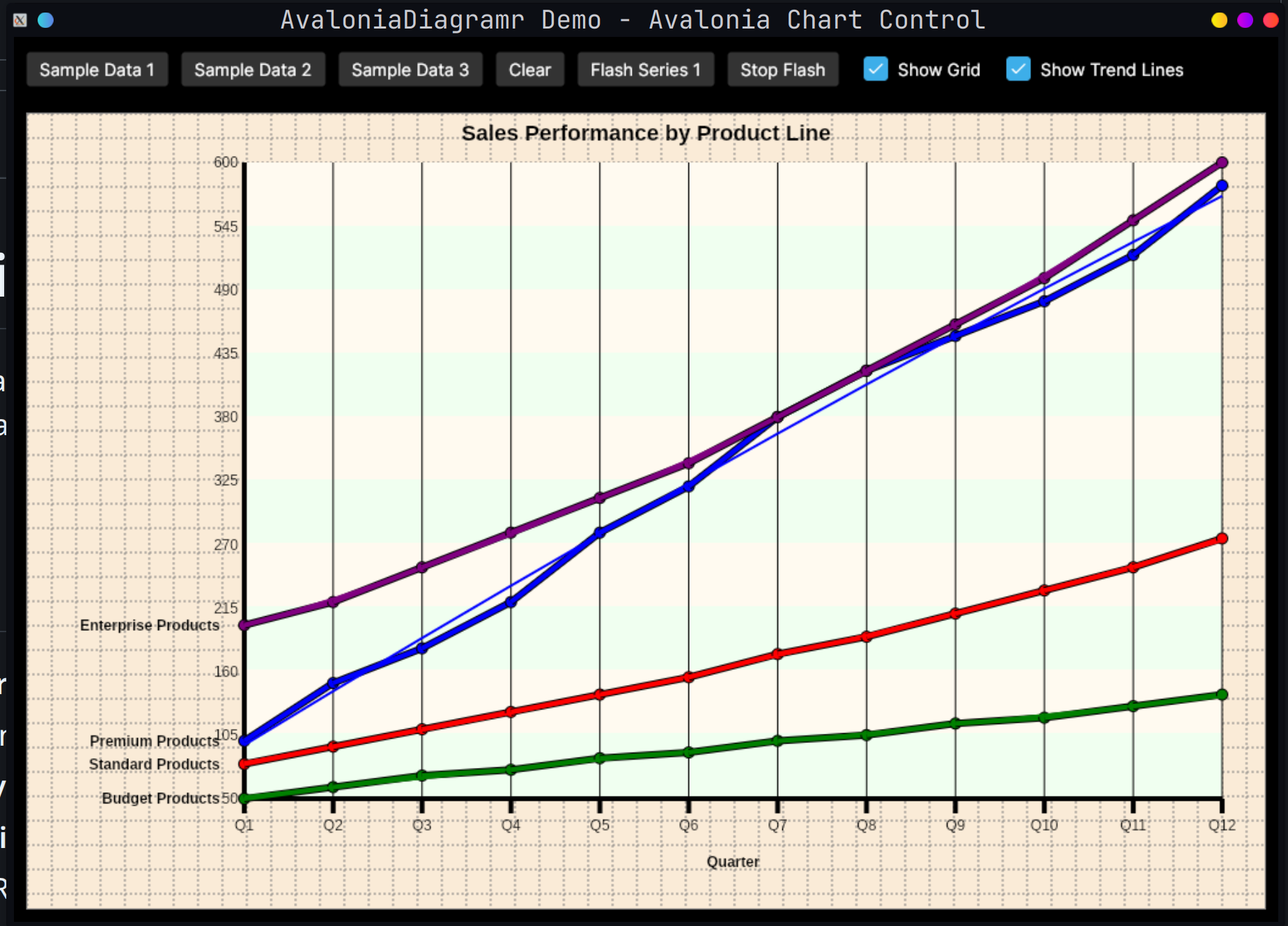Click the blue Premium data point at Q12
The image size is (1288, 926).
point(1222,186)
